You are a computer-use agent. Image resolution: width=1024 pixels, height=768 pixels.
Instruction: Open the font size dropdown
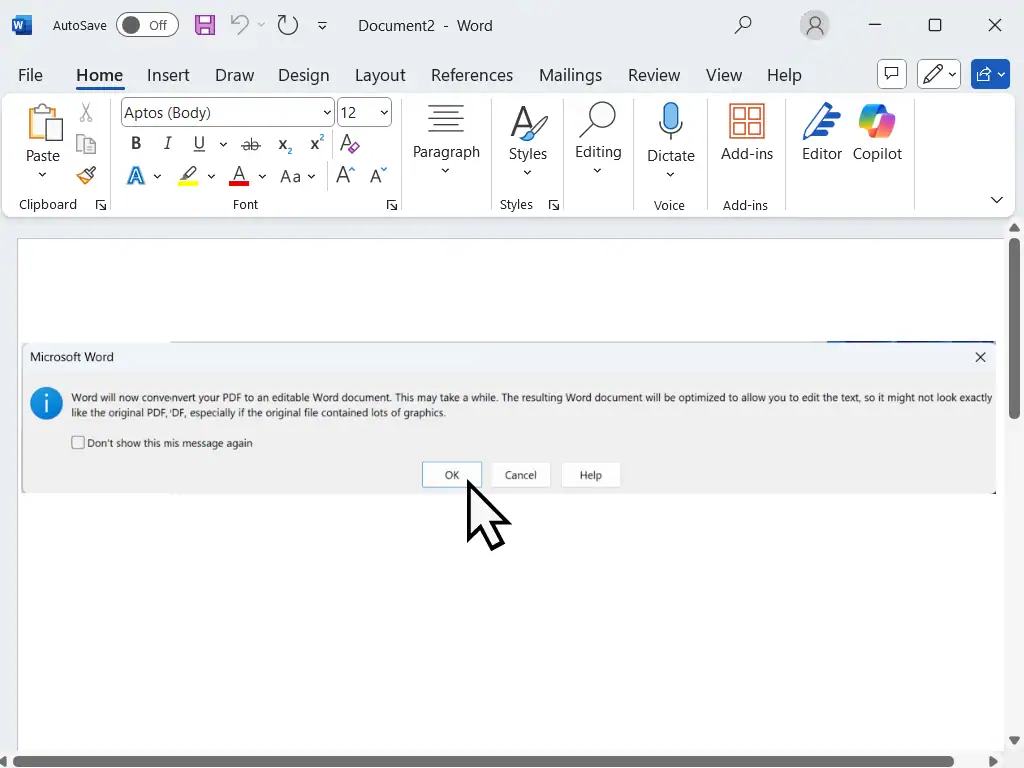[384, 113]
